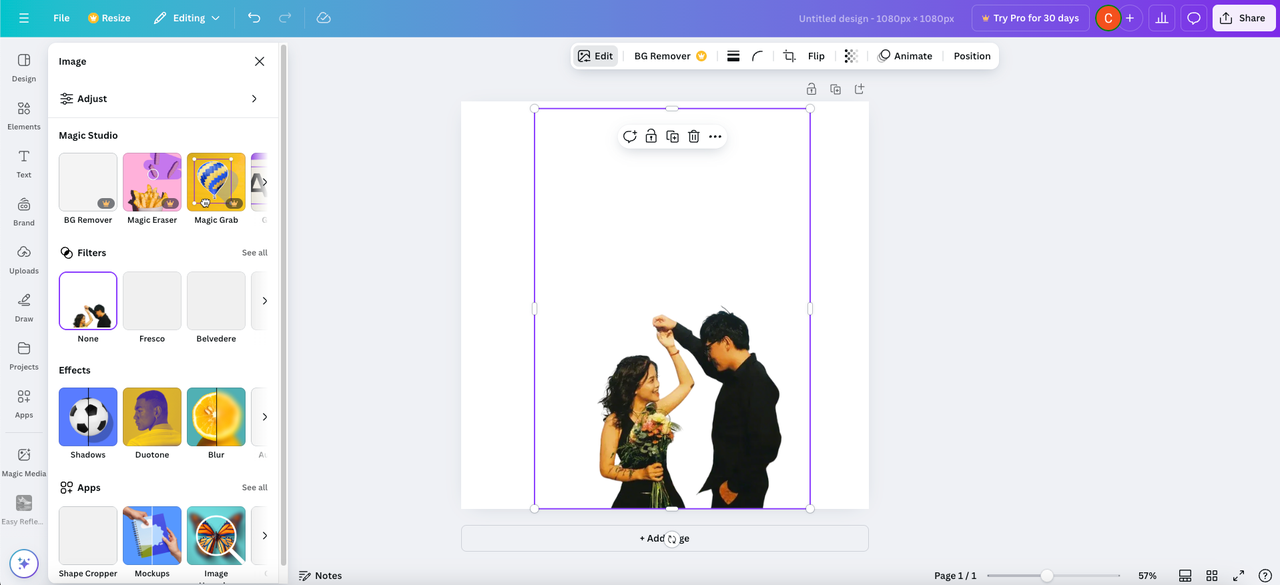Toggle grid view of pages
The width and height of the screenshot is (1280, 585).
1212,576
